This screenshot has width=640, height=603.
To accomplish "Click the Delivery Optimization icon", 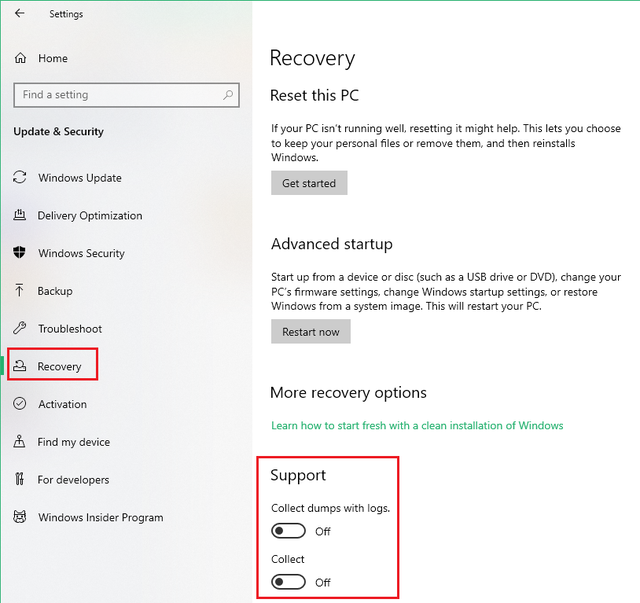I will [20, 215].
